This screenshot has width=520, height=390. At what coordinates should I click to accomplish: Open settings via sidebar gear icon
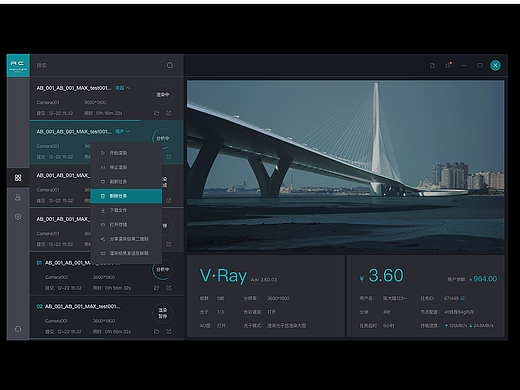18,217
